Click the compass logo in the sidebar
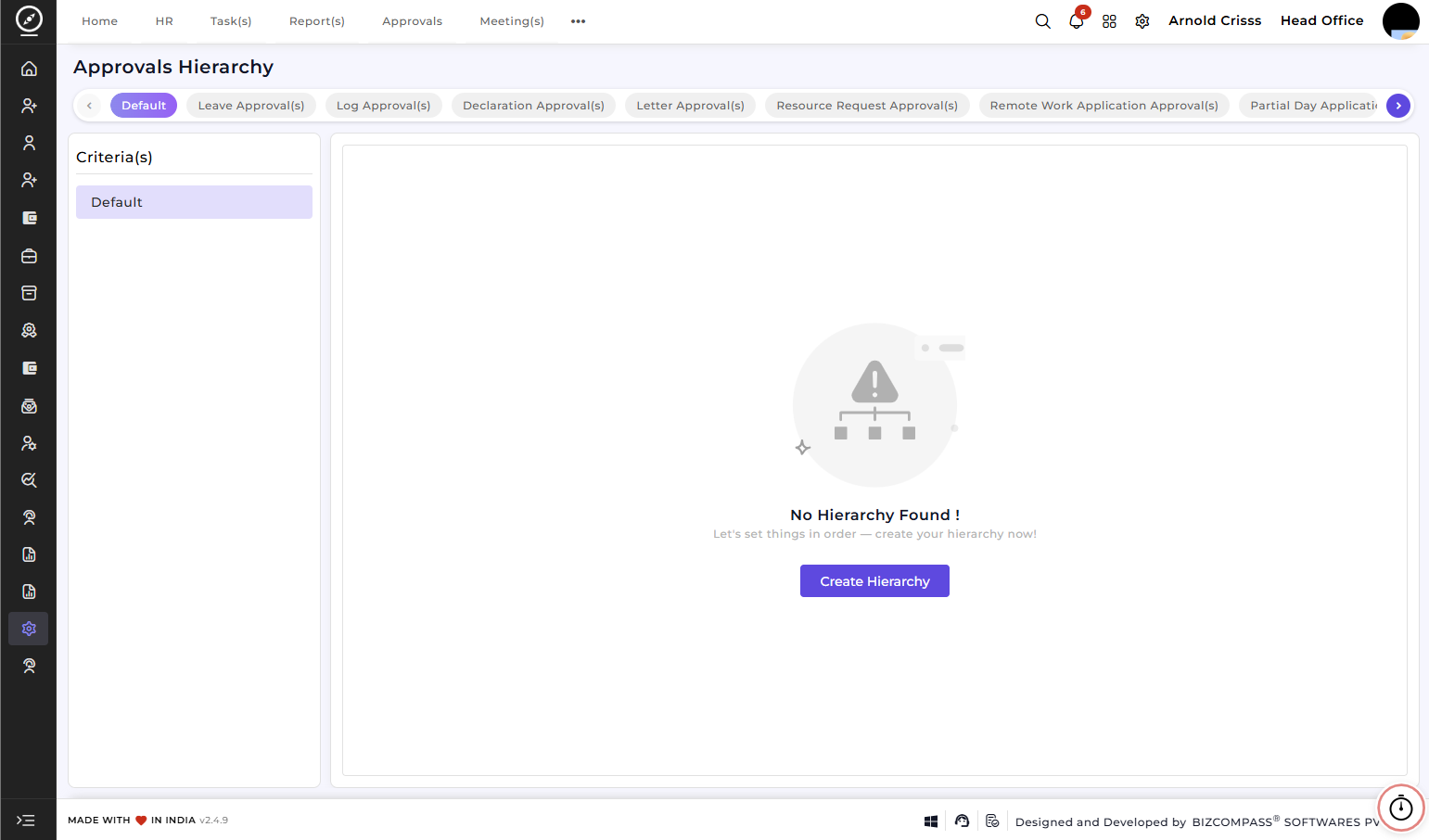1429x840 pixels. click(x=29, y=19)
